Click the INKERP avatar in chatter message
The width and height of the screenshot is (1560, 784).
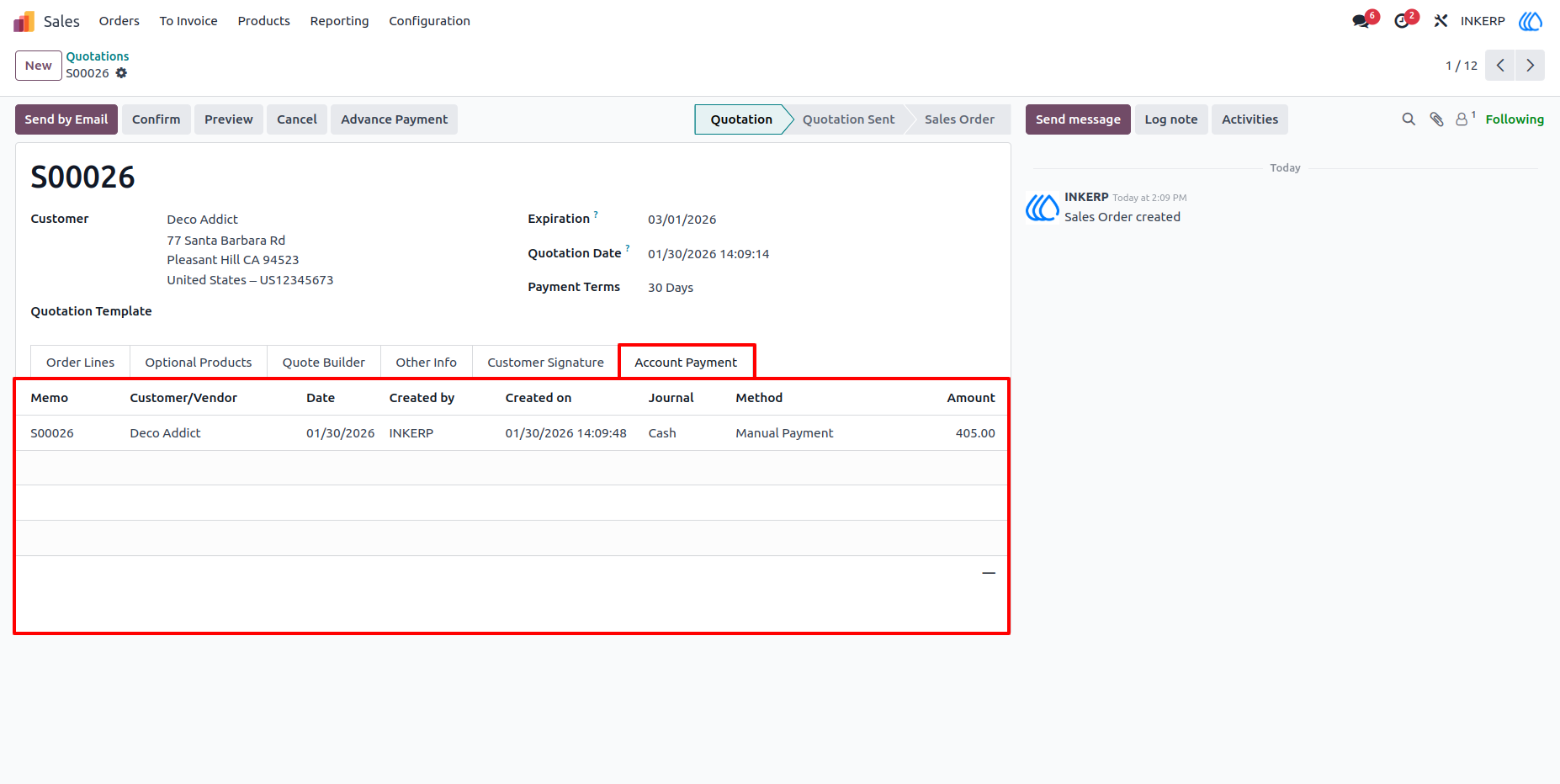click(1043, 207)
